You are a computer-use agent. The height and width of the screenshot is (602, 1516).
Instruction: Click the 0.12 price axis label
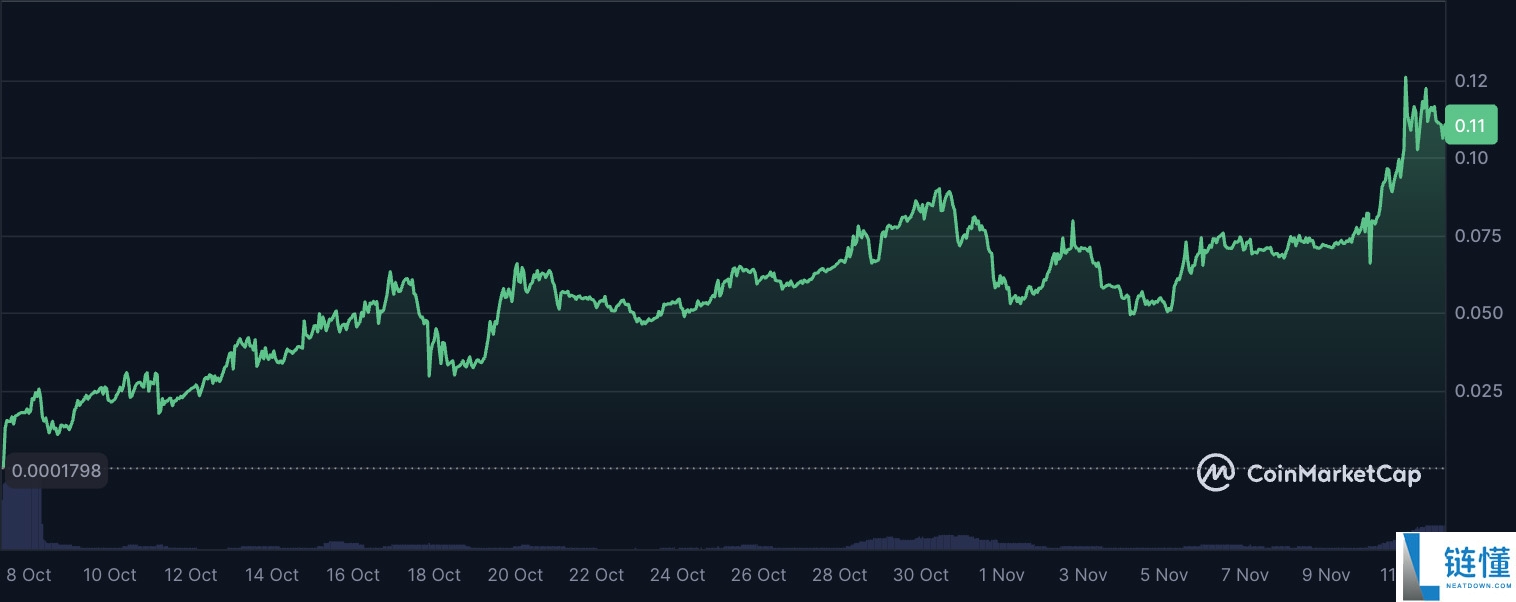[1471, 80]
